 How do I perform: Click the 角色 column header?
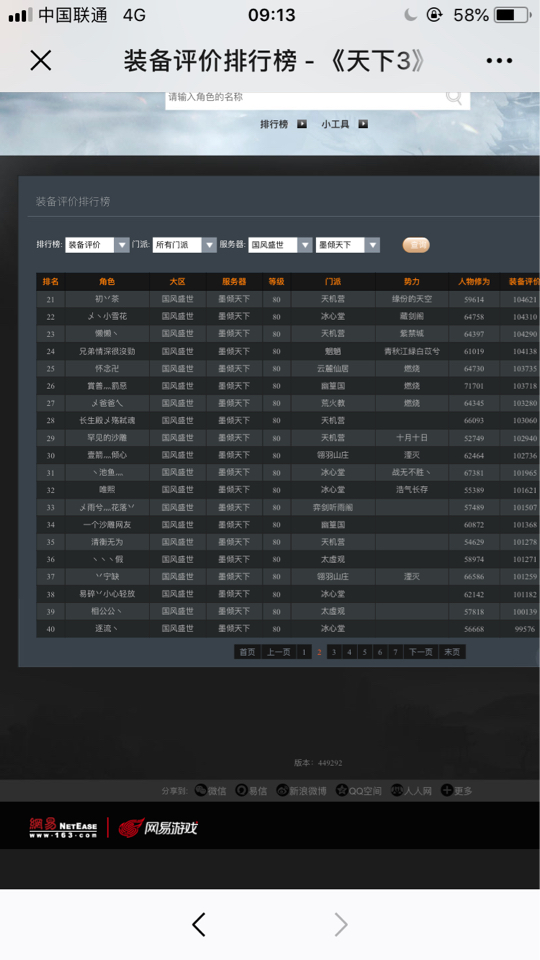pos(107,282)
